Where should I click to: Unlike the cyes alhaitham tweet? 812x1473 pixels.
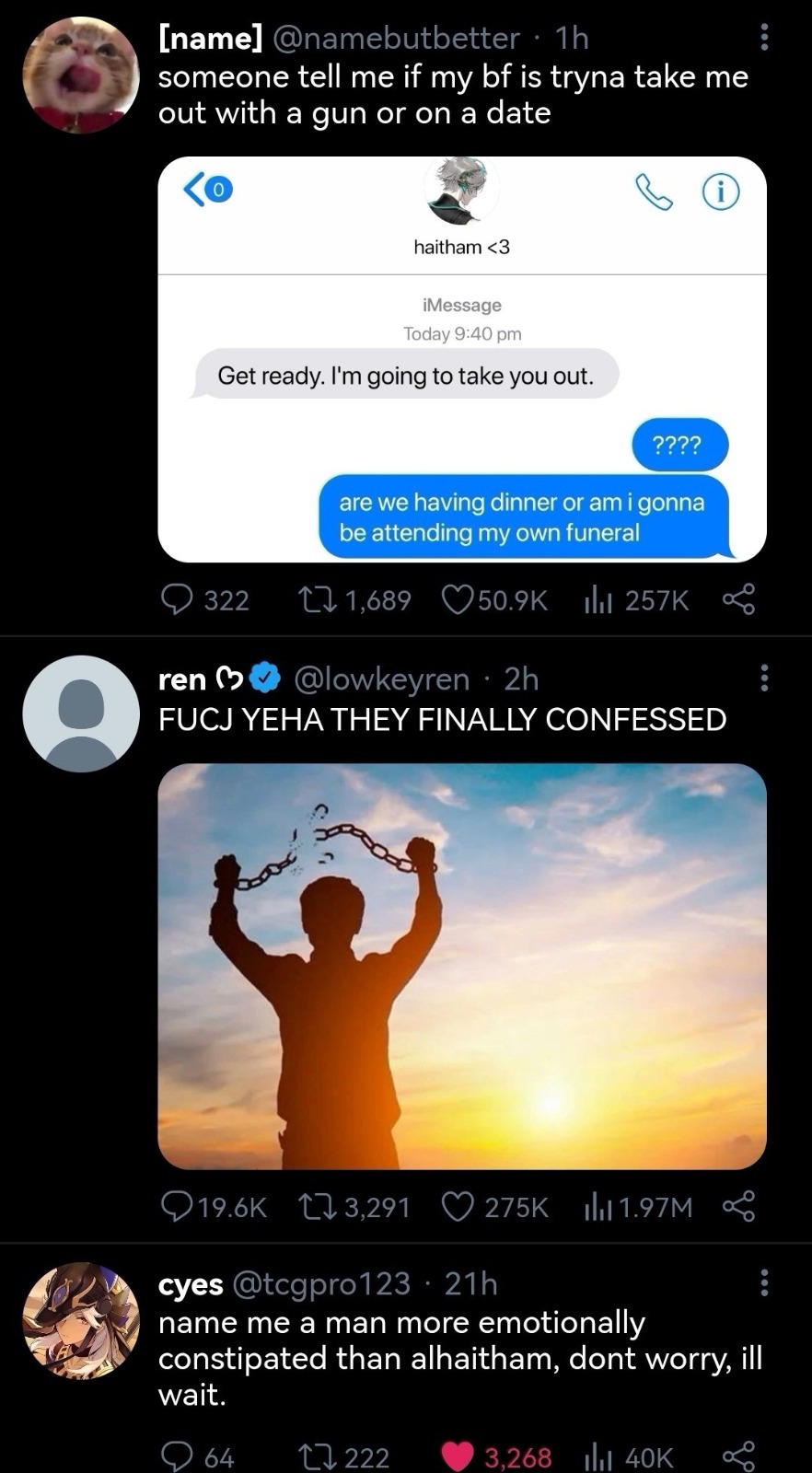(x=458, y=1456)
